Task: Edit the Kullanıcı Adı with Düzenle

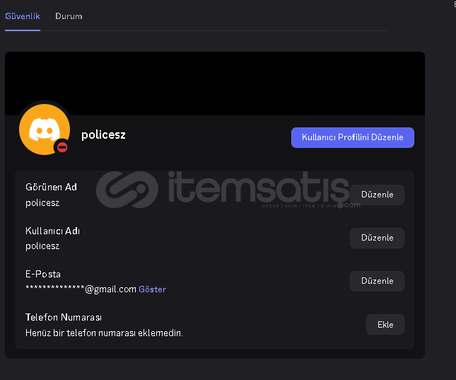Action: (x=377, y=238)
